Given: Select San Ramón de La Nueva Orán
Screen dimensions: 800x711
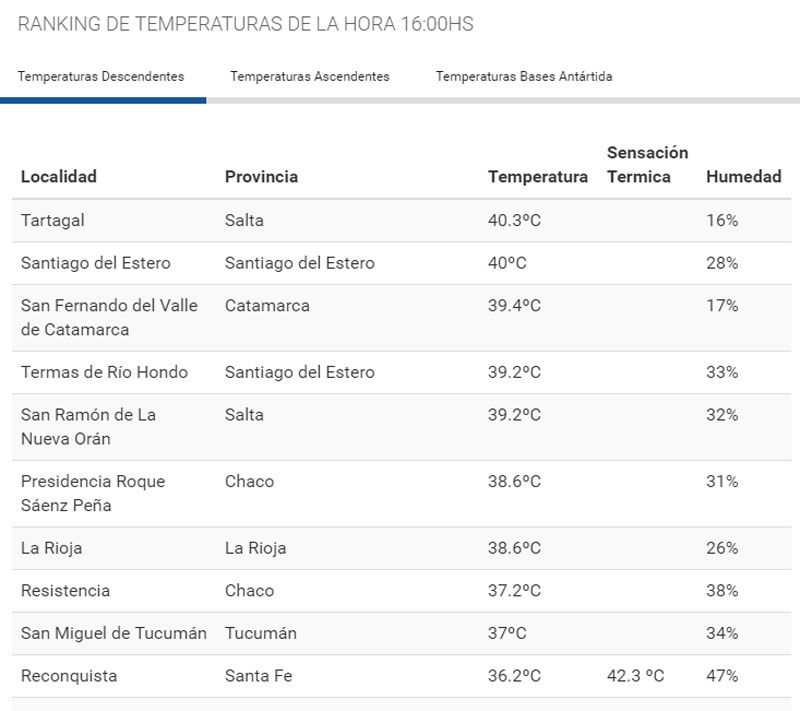Looking at the screenshot, I should pos(88,426).
